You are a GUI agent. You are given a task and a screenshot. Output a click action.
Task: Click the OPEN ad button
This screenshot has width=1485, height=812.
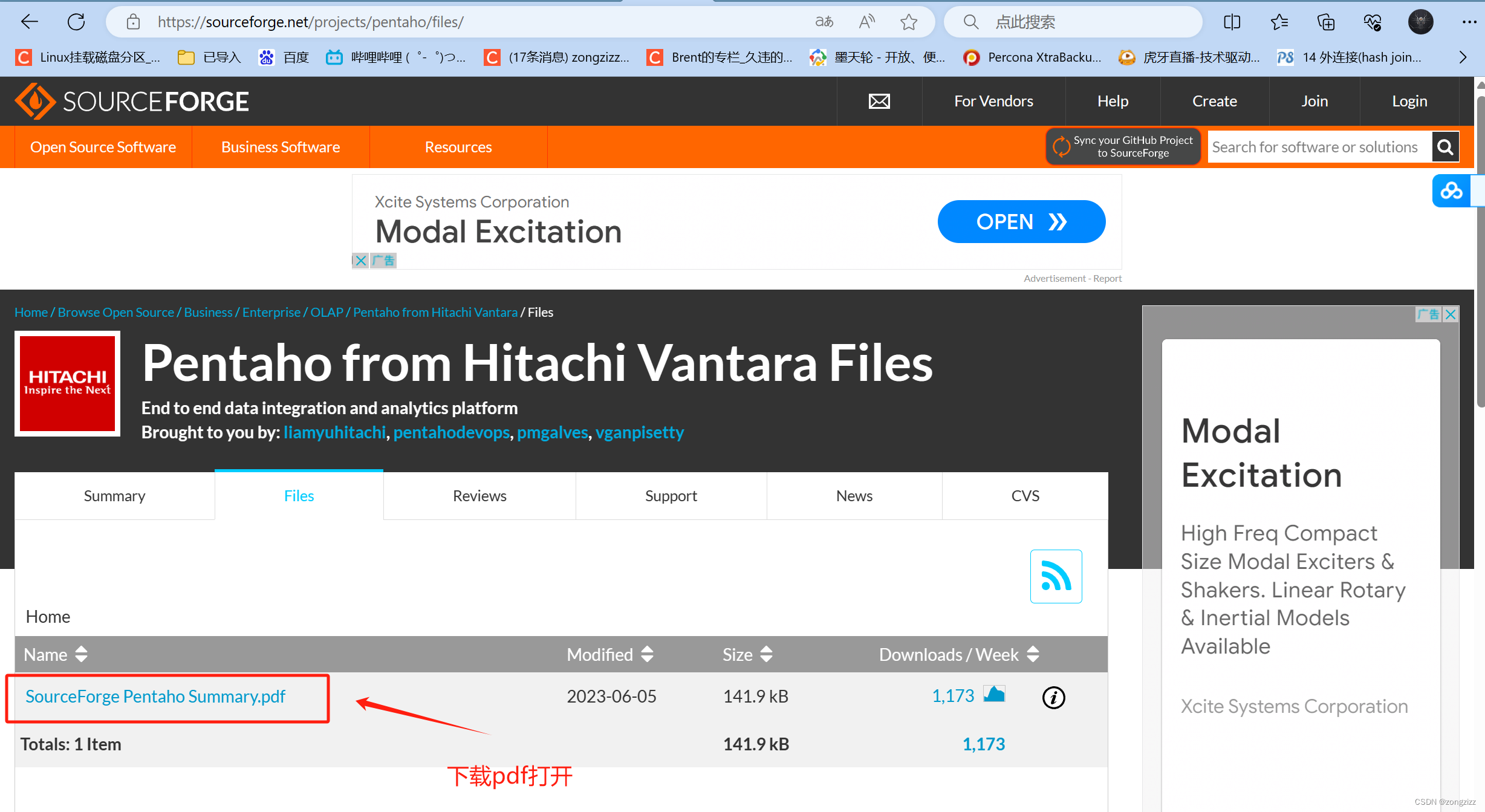pyautogui.click(x=1021, y=222)
